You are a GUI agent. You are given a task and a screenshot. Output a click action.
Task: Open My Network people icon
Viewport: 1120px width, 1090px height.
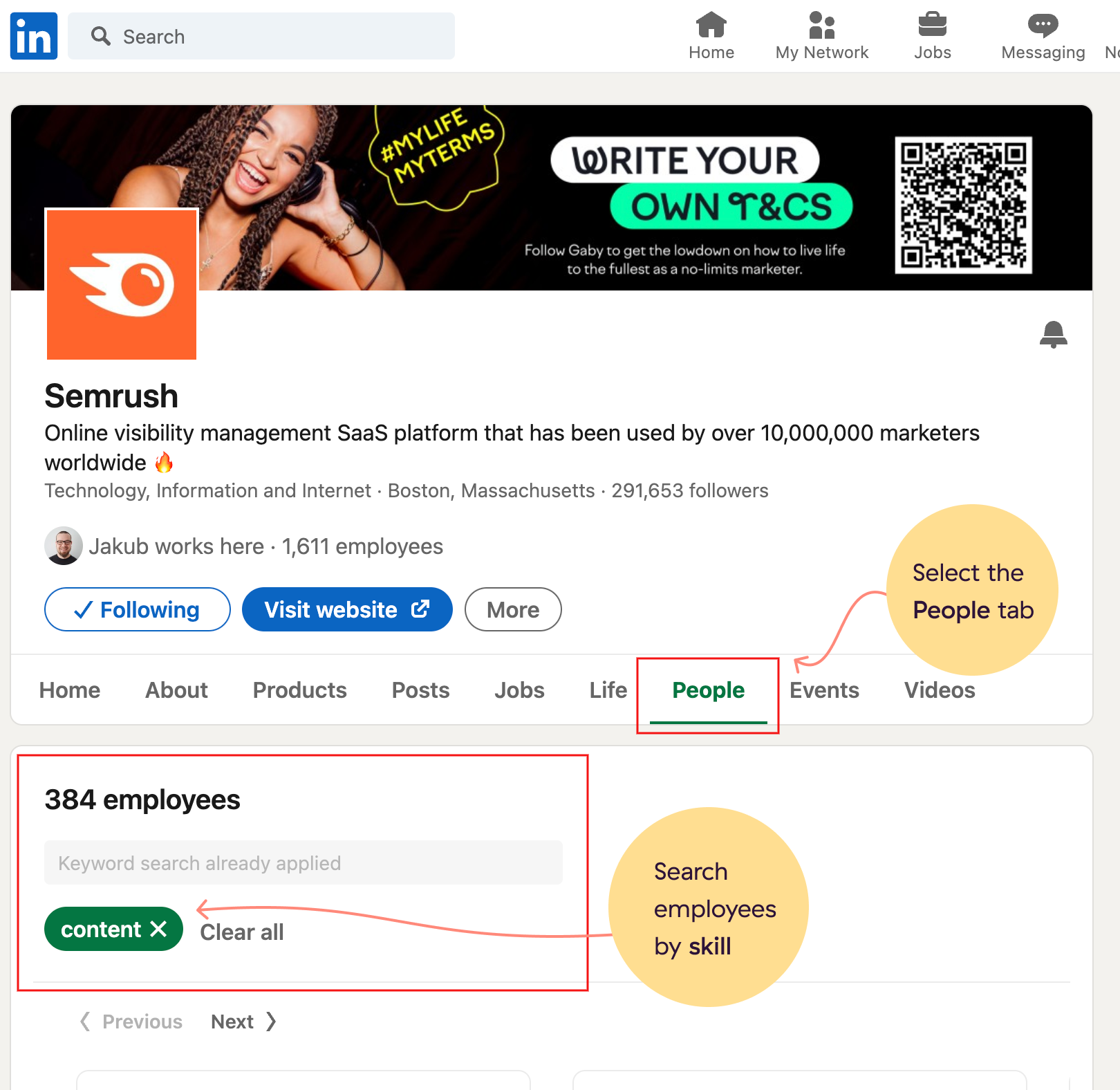822,25
